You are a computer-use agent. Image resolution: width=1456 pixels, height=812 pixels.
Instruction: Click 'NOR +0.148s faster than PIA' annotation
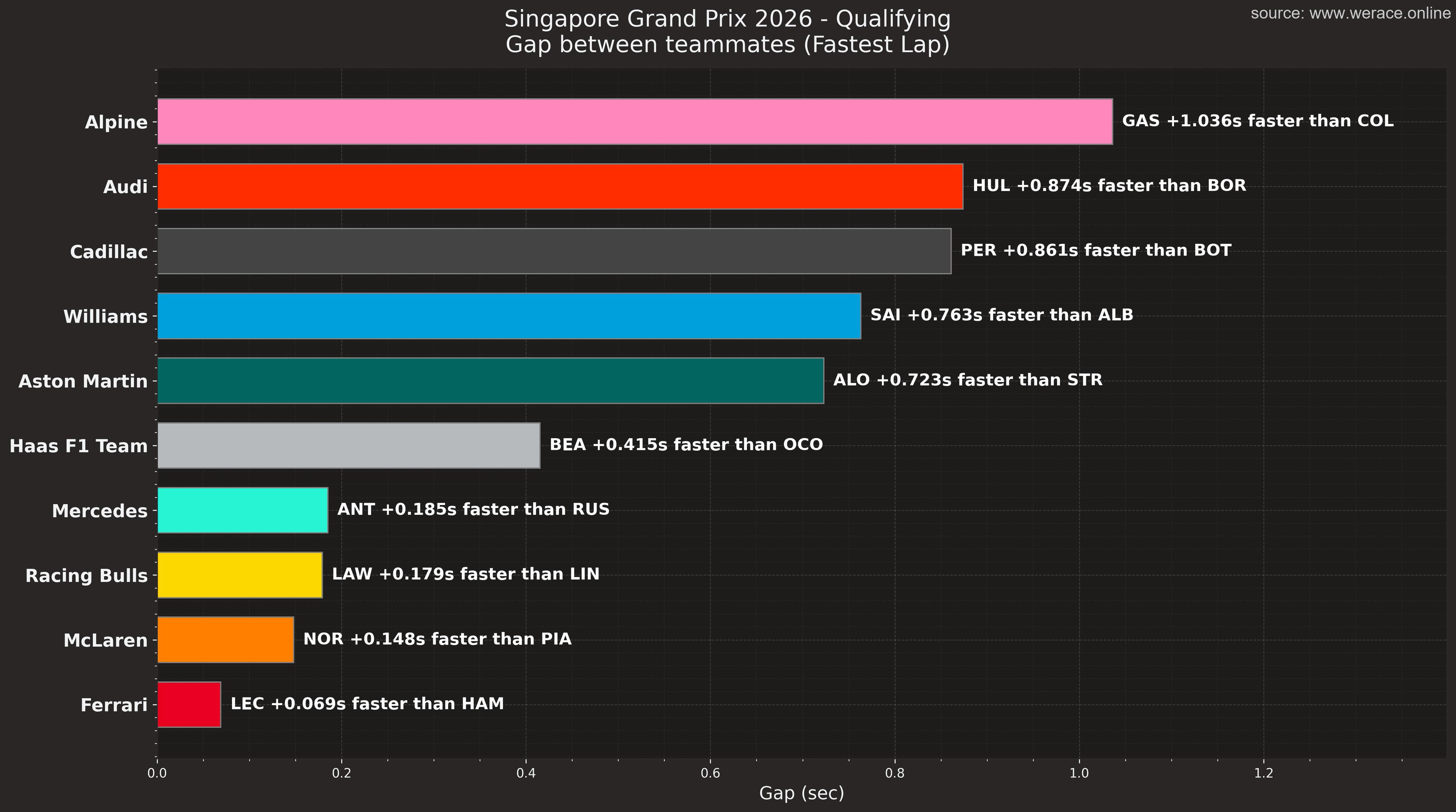point(438,639)
